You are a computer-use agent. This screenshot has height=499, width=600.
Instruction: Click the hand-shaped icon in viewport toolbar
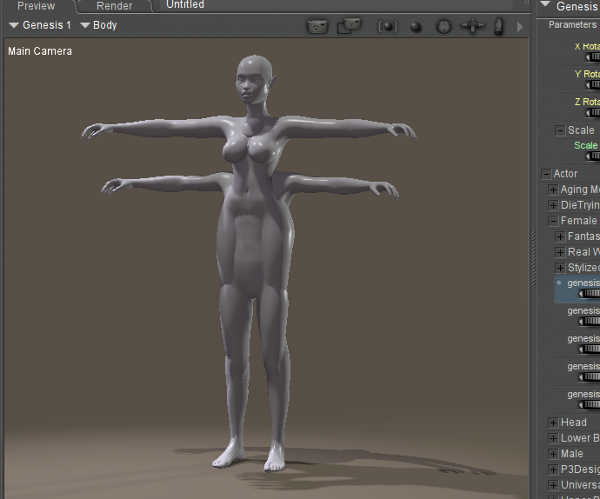pos(499,26)
